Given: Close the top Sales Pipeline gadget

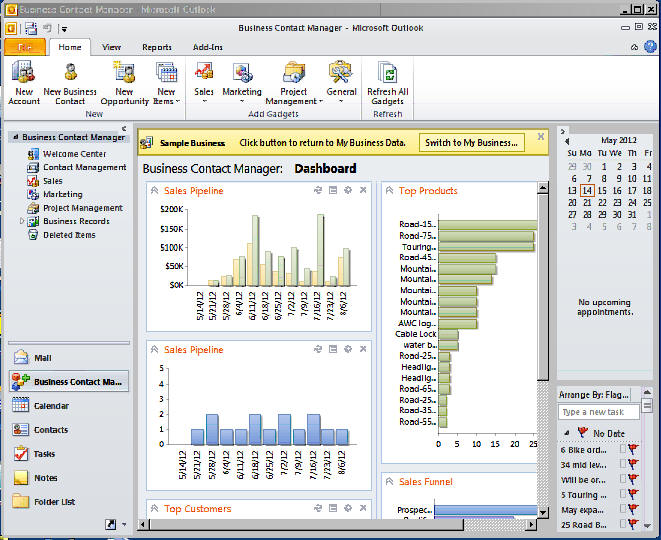Looking at the screenshot, I should 363,190.
